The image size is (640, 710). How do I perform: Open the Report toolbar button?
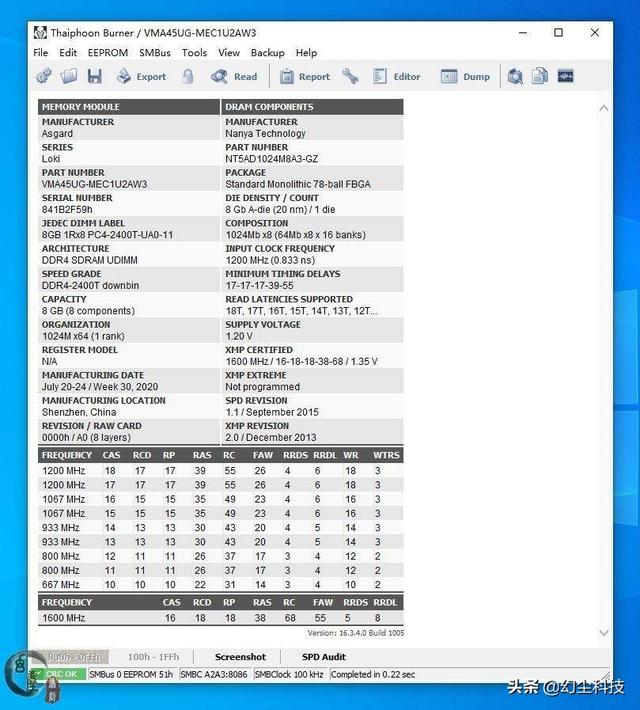click(304, 77)
